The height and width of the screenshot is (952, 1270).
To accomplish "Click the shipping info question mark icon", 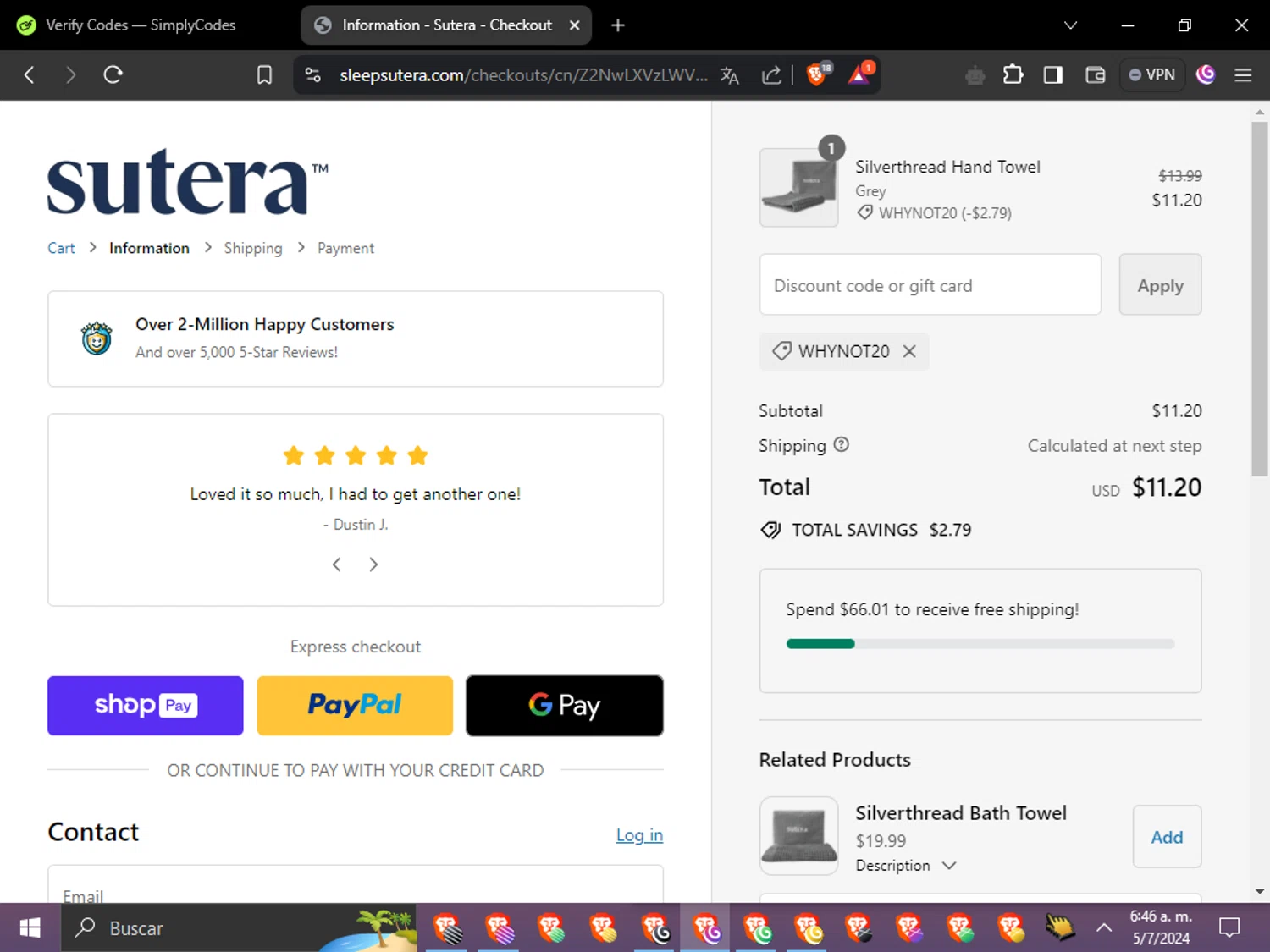I will (x=841, y=444).
